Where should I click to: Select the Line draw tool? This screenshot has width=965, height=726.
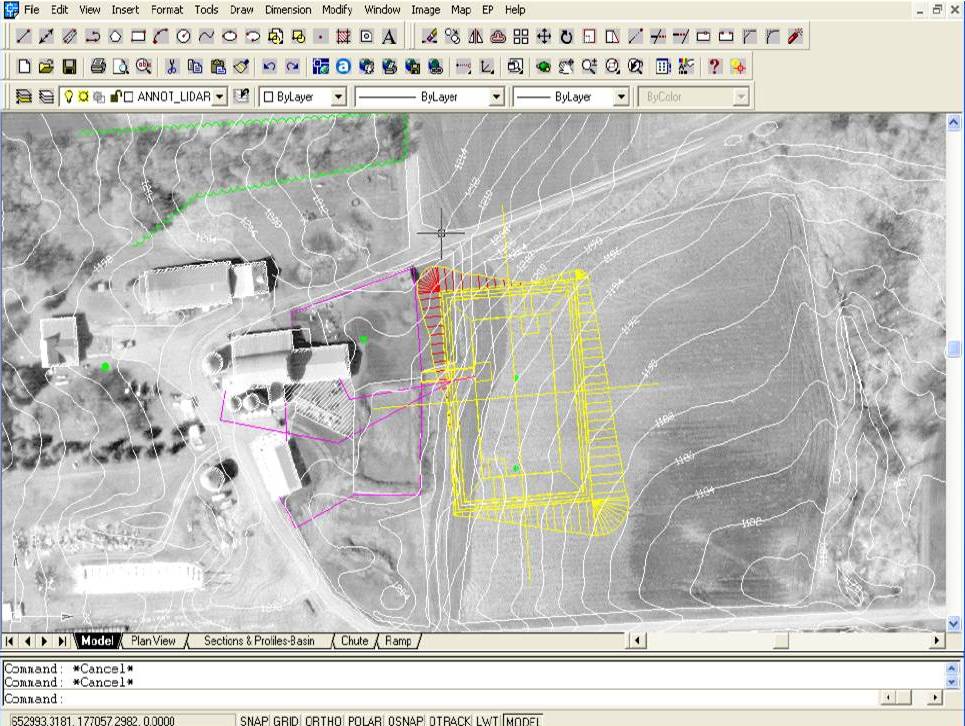coord(24,37)
